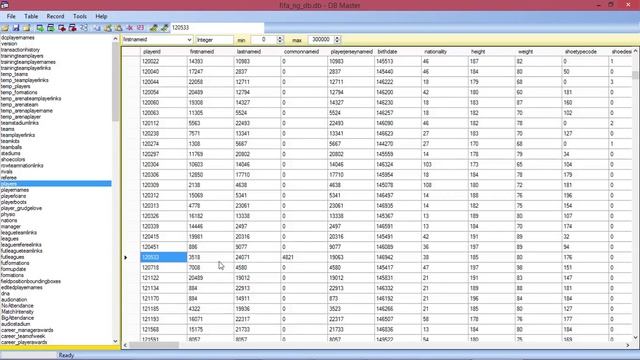
Task: Click the second clipboard paste icon
Action: pos(118,28)
